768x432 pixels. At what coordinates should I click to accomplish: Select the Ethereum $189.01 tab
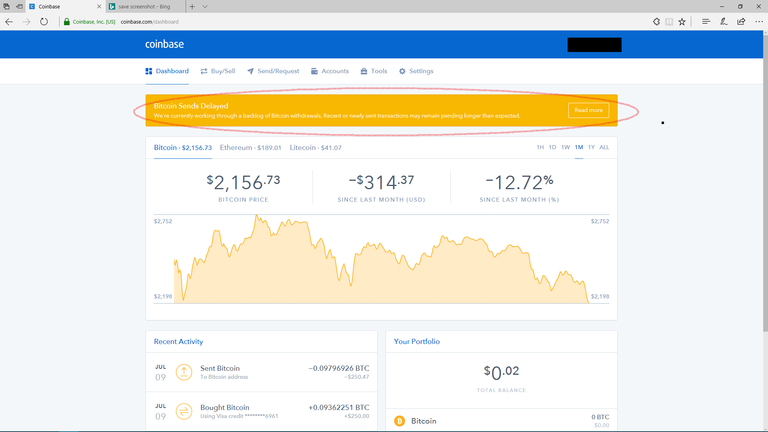pos(250,147)
